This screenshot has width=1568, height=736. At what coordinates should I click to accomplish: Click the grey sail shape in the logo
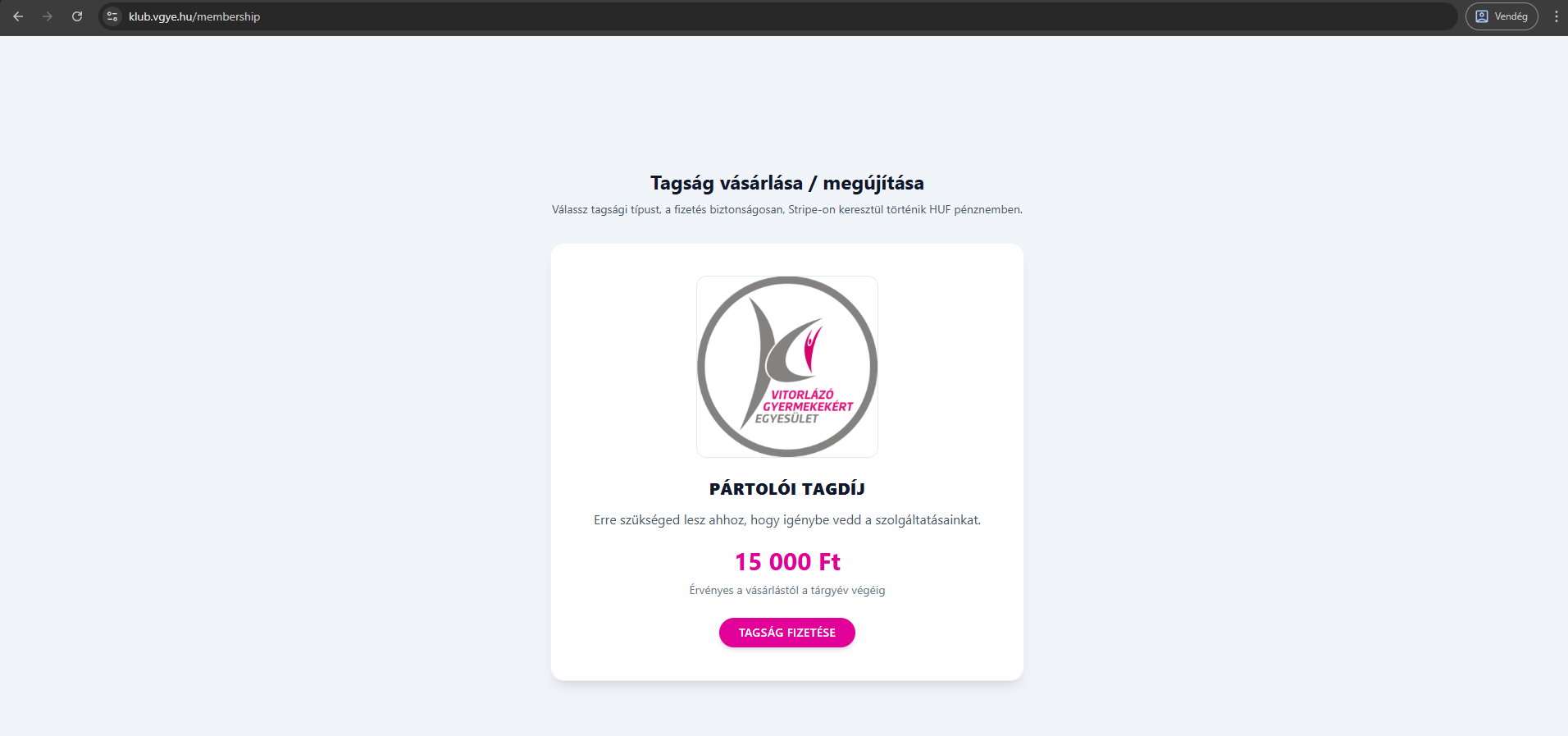[773, 359]
